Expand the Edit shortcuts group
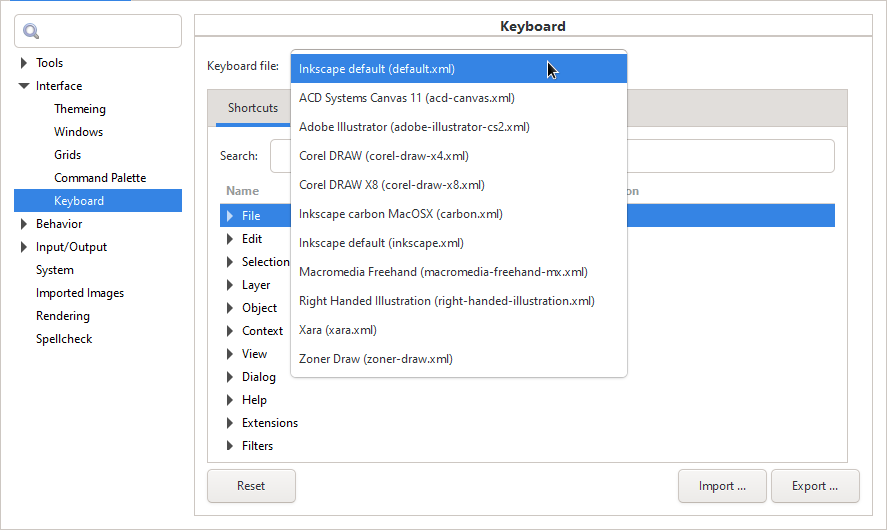887x530 pixels. pyautogui.click(x=230, y=239)
